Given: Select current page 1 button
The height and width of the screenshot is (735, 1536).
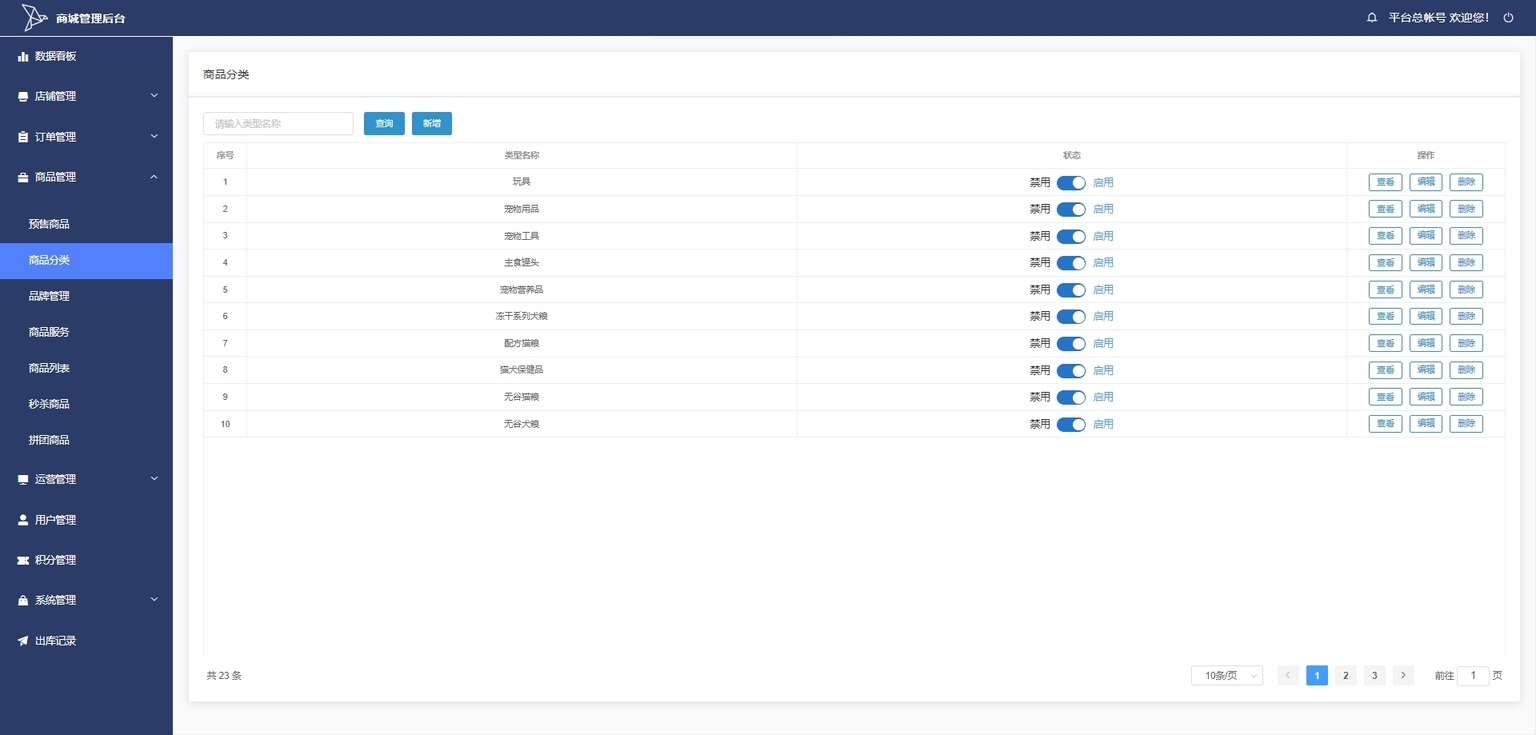Looking at the screenshot, I should click(1317, 676).
